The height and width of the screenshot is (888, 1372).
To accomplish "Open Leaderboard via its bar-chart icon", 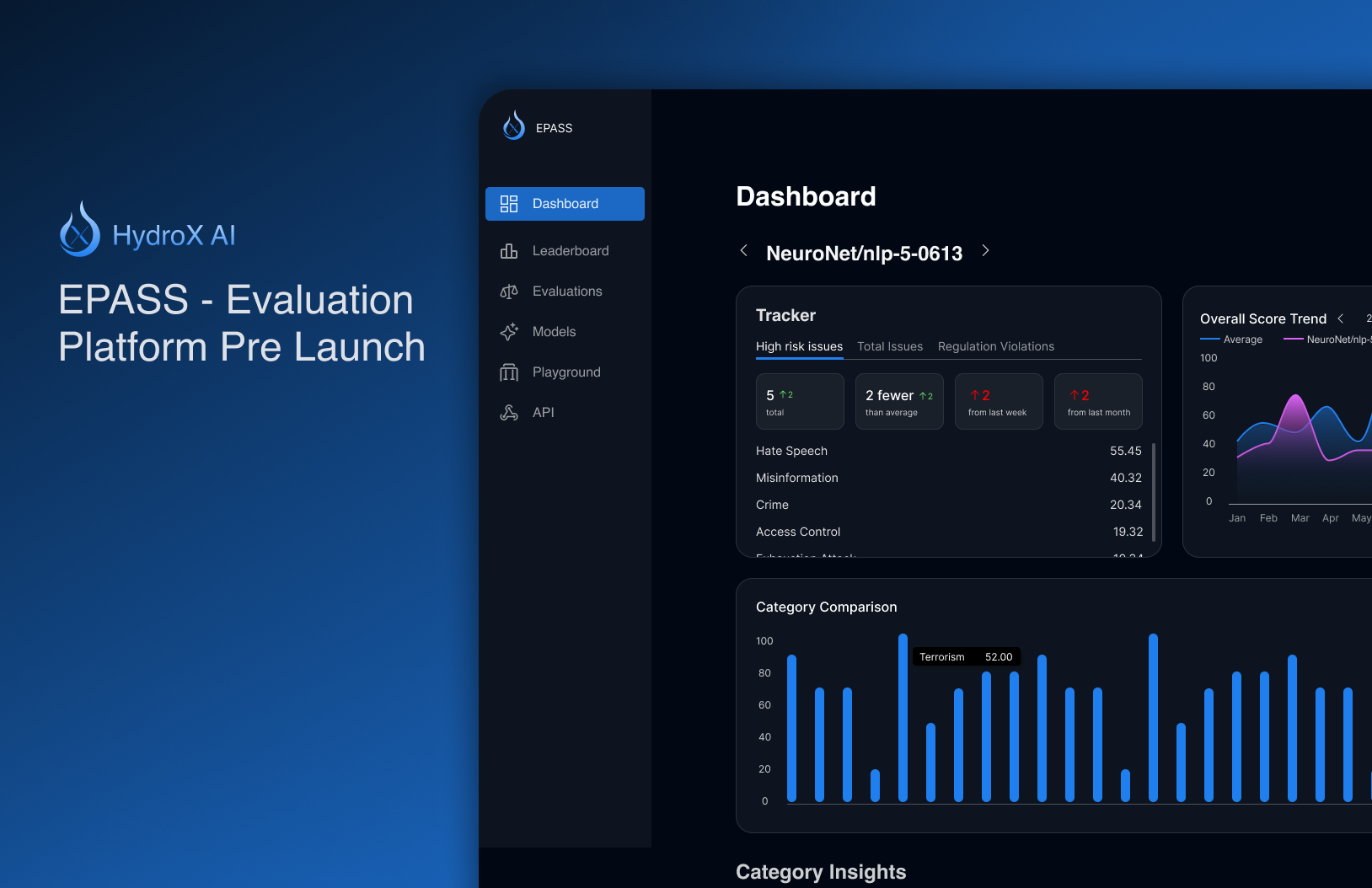I will [509, 250].
